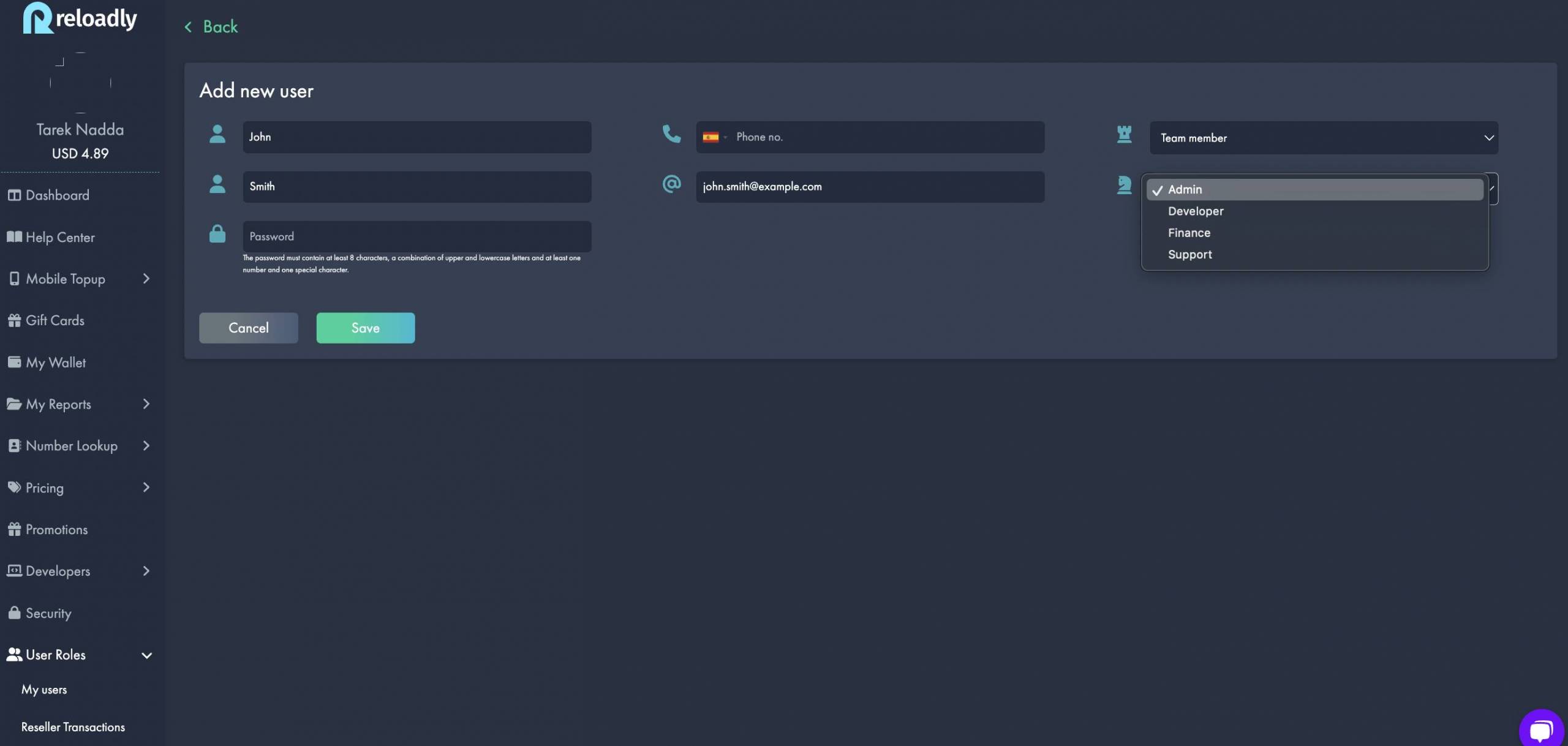Open Dashboard from the sidebar icon

point(14,195)
